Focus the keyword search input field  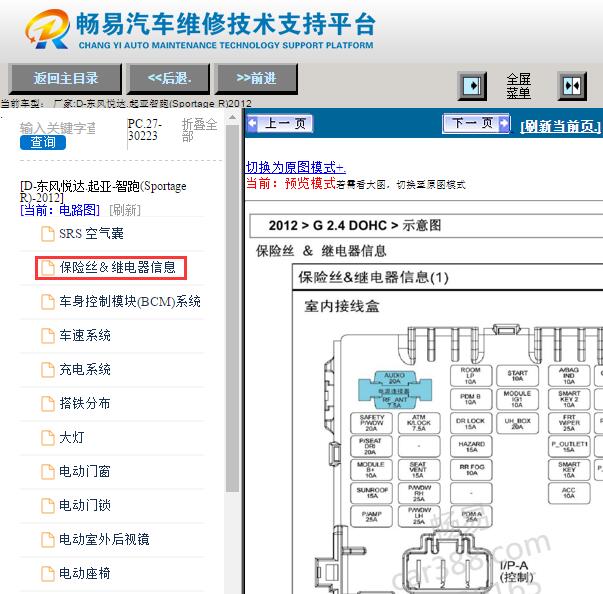coord(58,128)
